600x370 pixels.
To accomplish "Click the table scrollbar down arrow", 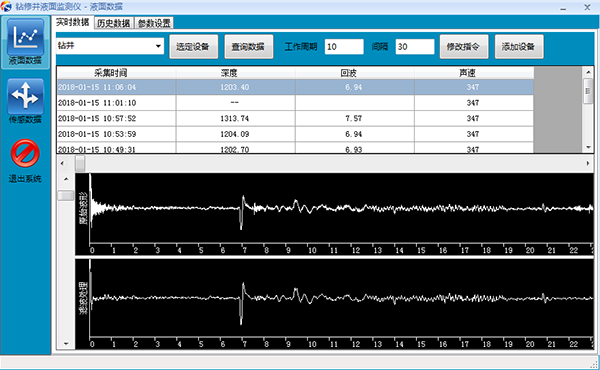I will pos(588,147).
